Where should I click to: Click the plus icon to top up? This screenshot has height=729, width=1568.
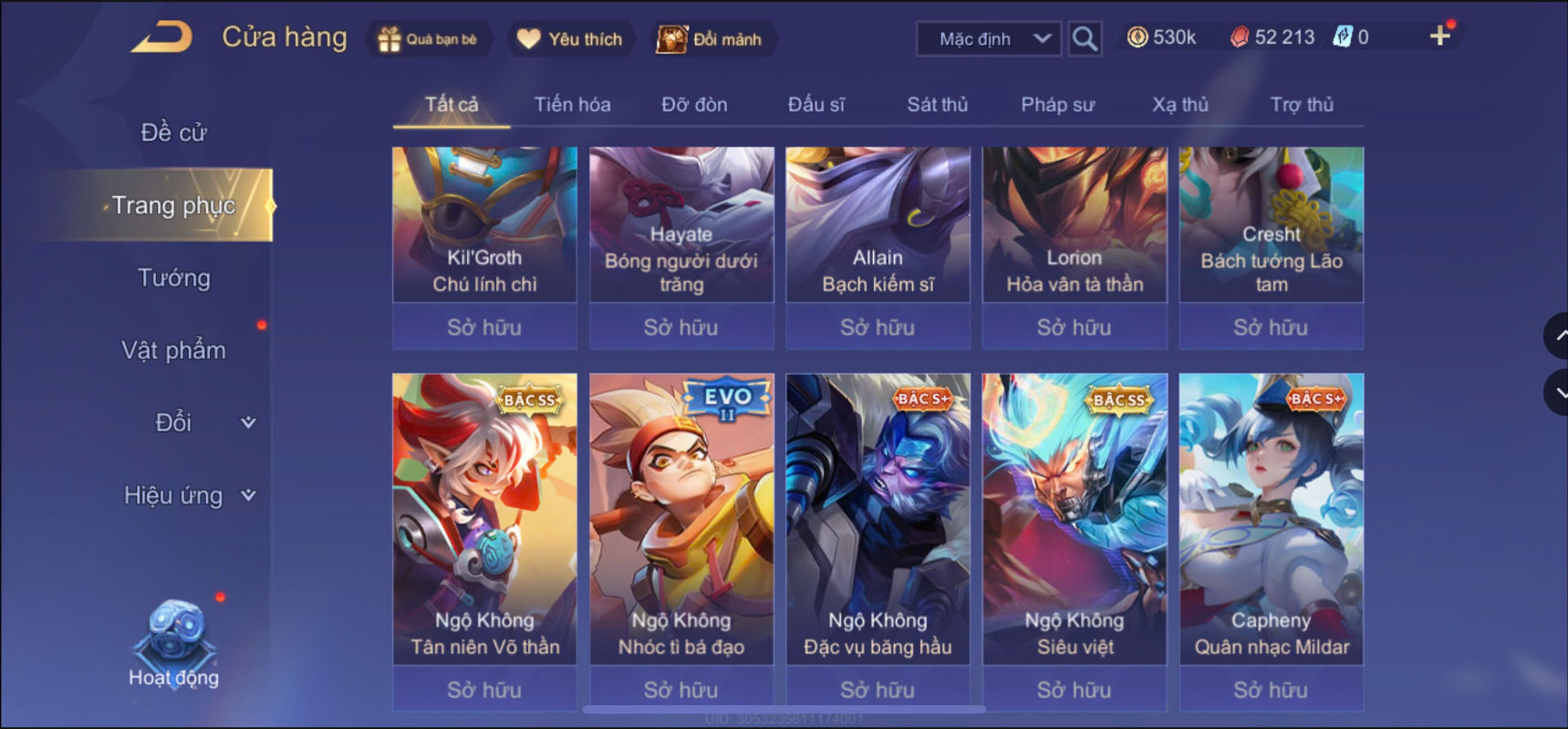(x=1439, y=36)
